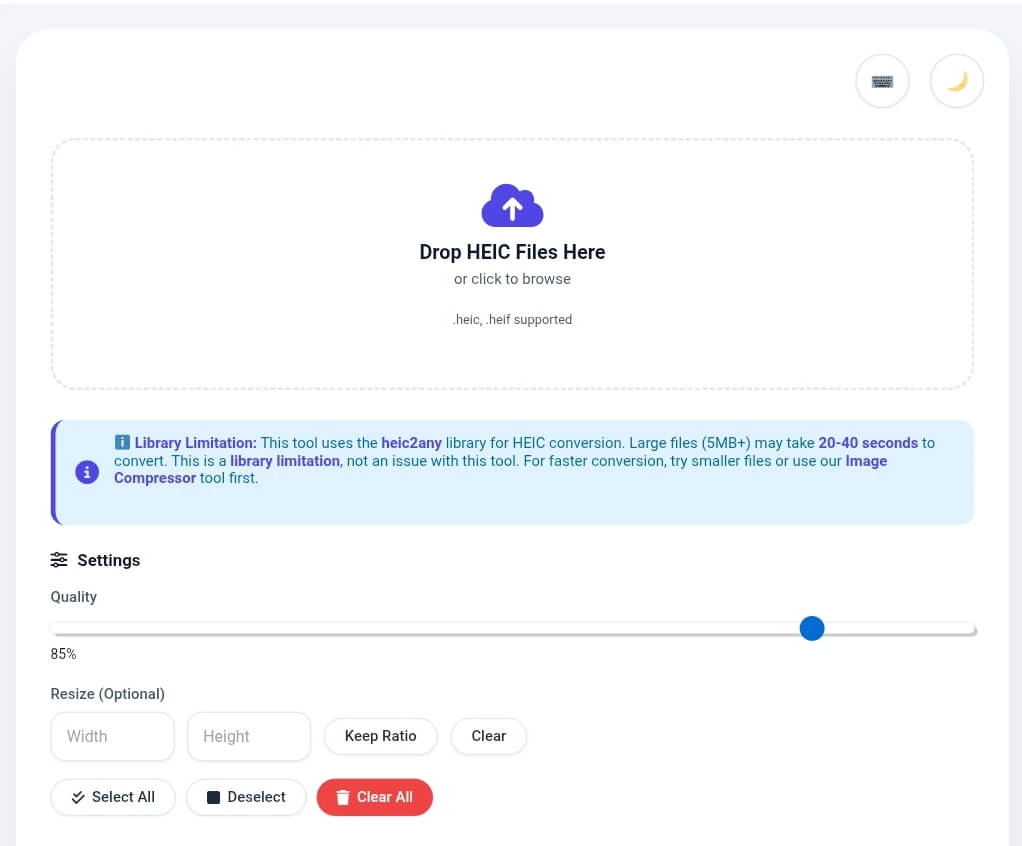Click the trash icon in Clear All
This screenshot has width=1022, height=846.
click(342, 797)
